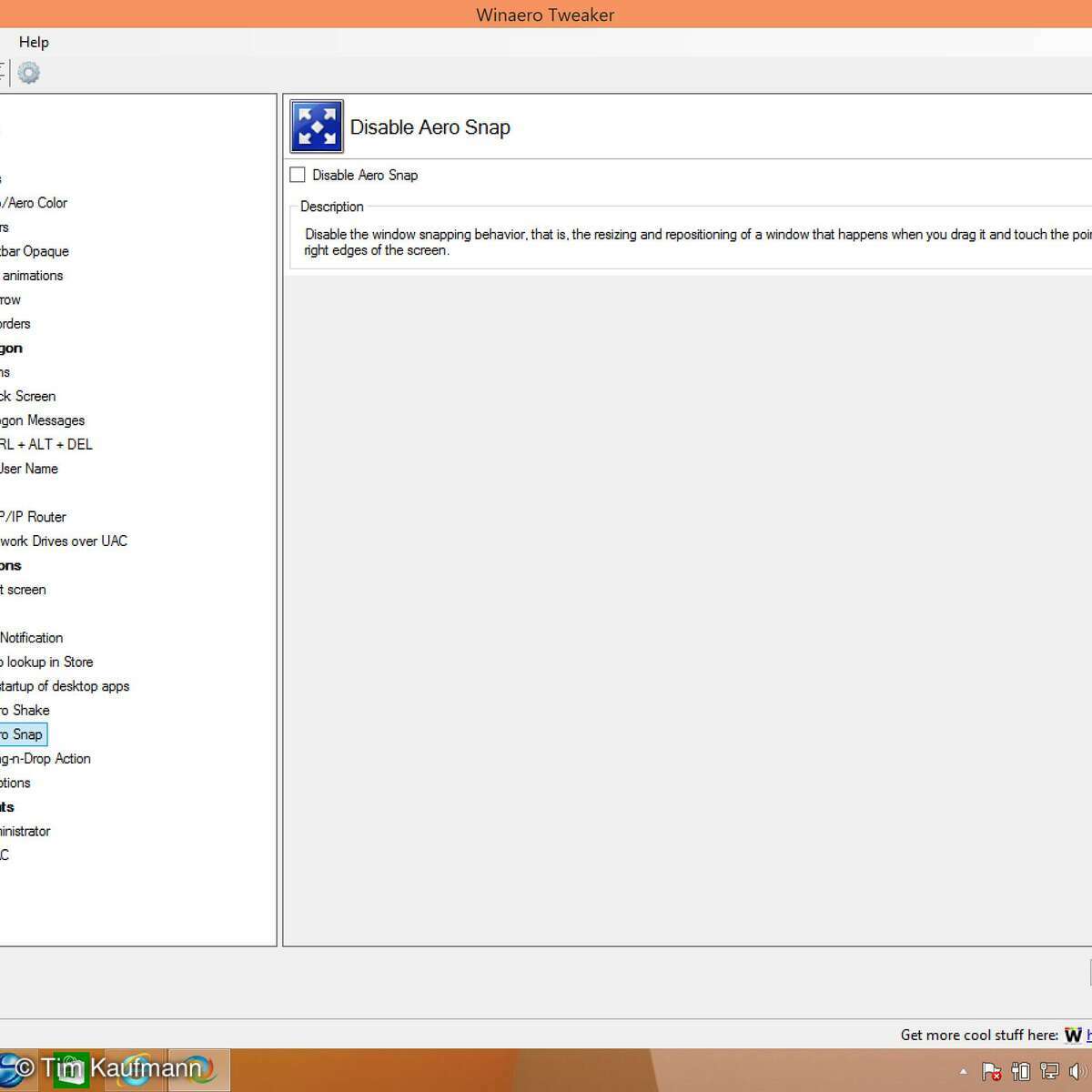Viewport: 1092px width, 1092px height.
Task: Click the Winaero W logo icon
Action: tap(1073, 1035)
